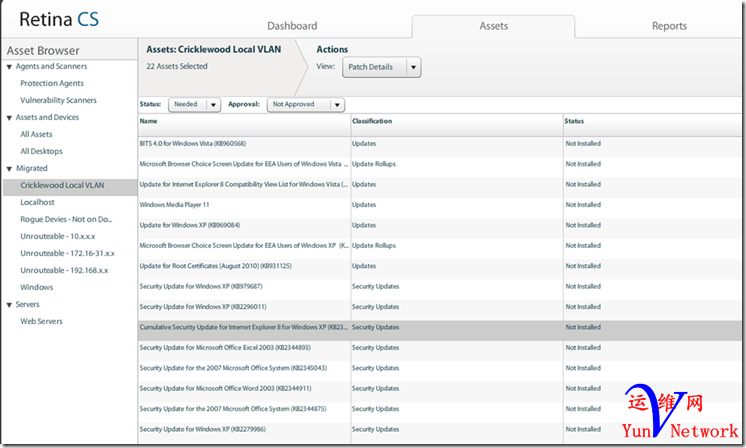The image size is (746, 448).
Task: Click Update Rollups cell in Windows Vista row
Action: coord(374,164)
